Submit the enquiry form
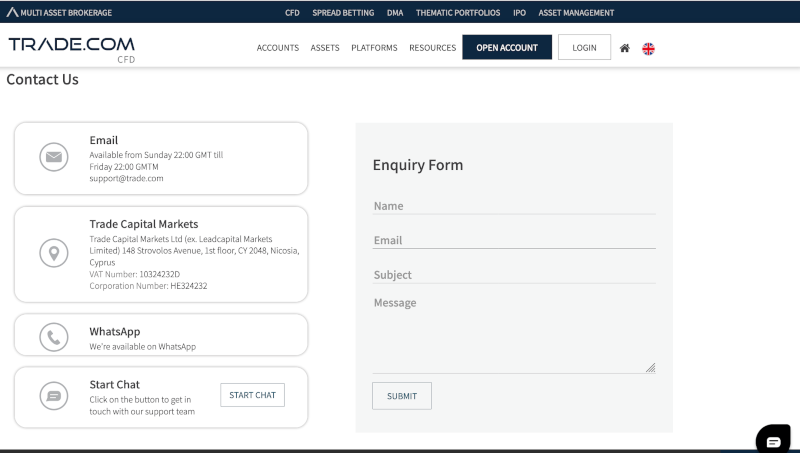Screen dimensions: 800x453 pyautogui.click(x=402, y=396)
